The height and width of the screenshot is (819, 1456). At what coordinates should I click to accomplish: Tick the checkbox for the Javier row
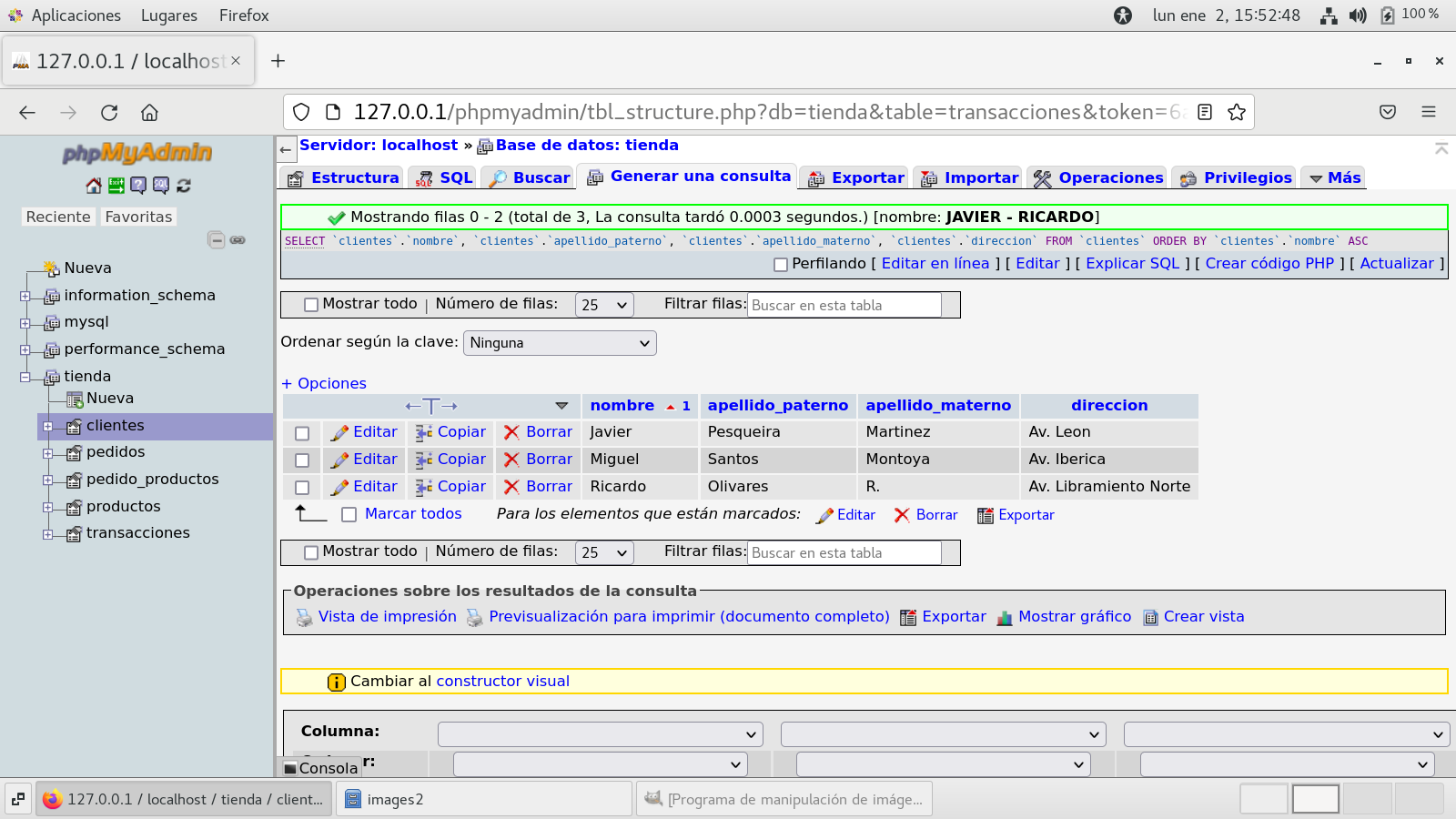302,433
